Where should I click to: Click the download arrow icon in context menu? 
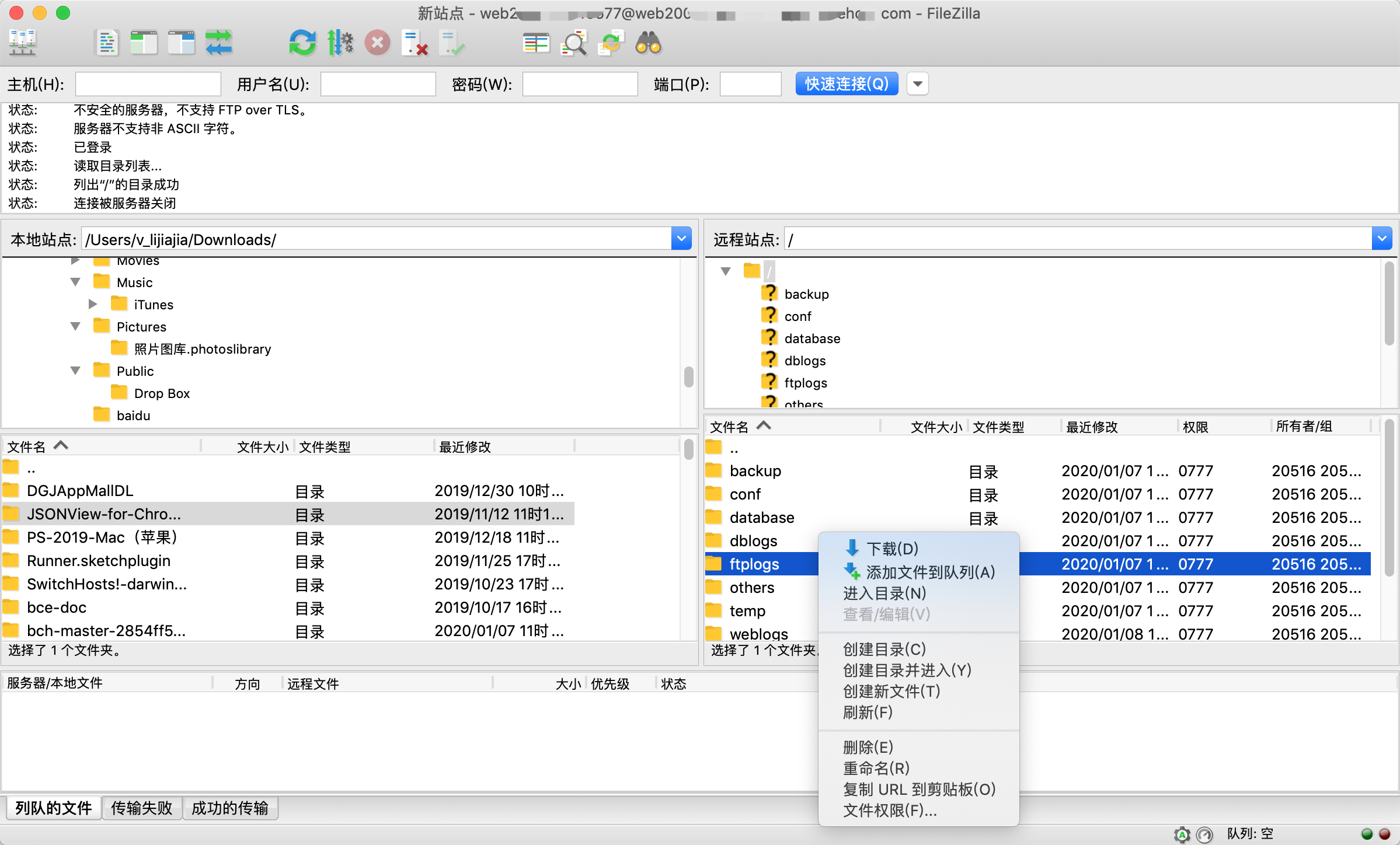coord(852,548)
